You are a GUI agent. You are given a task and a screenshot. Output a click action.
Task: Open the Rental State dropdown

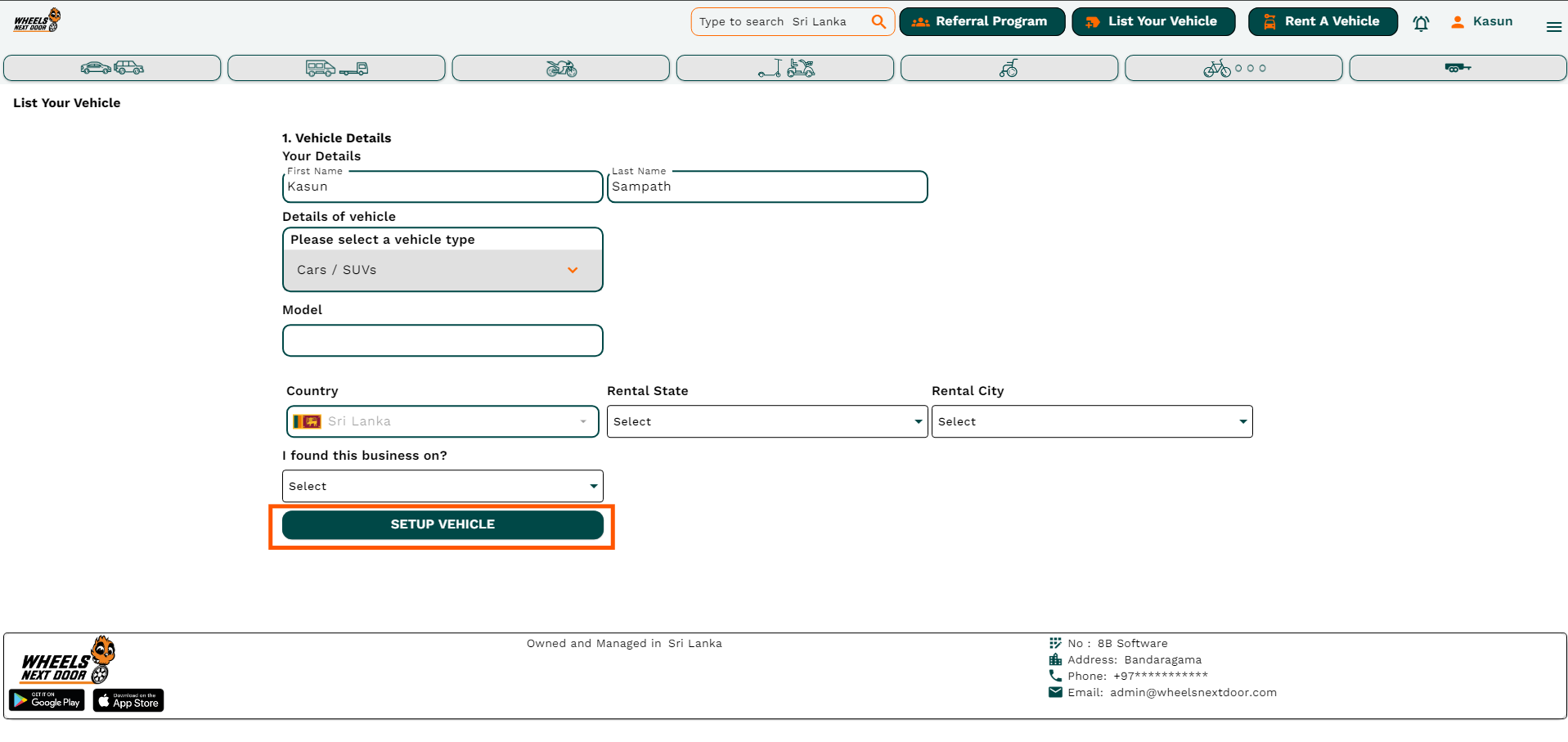click(766, 421)
